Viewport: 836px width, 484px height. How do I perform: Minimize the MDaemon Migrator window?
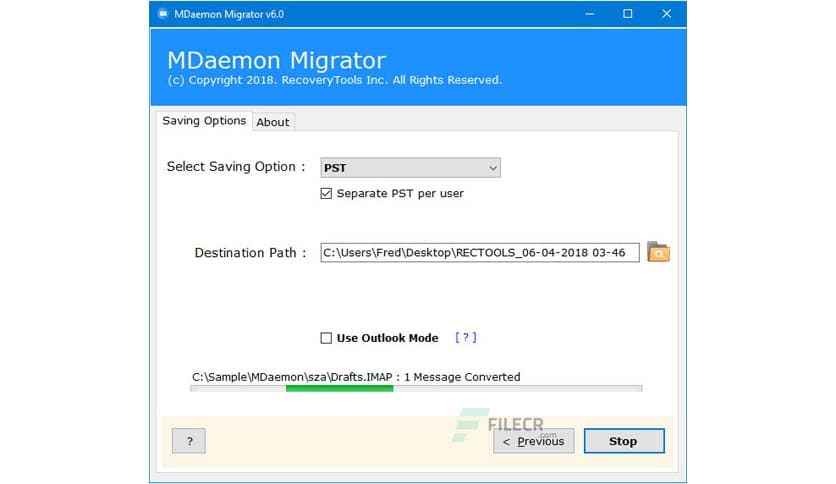pos(589,14)
